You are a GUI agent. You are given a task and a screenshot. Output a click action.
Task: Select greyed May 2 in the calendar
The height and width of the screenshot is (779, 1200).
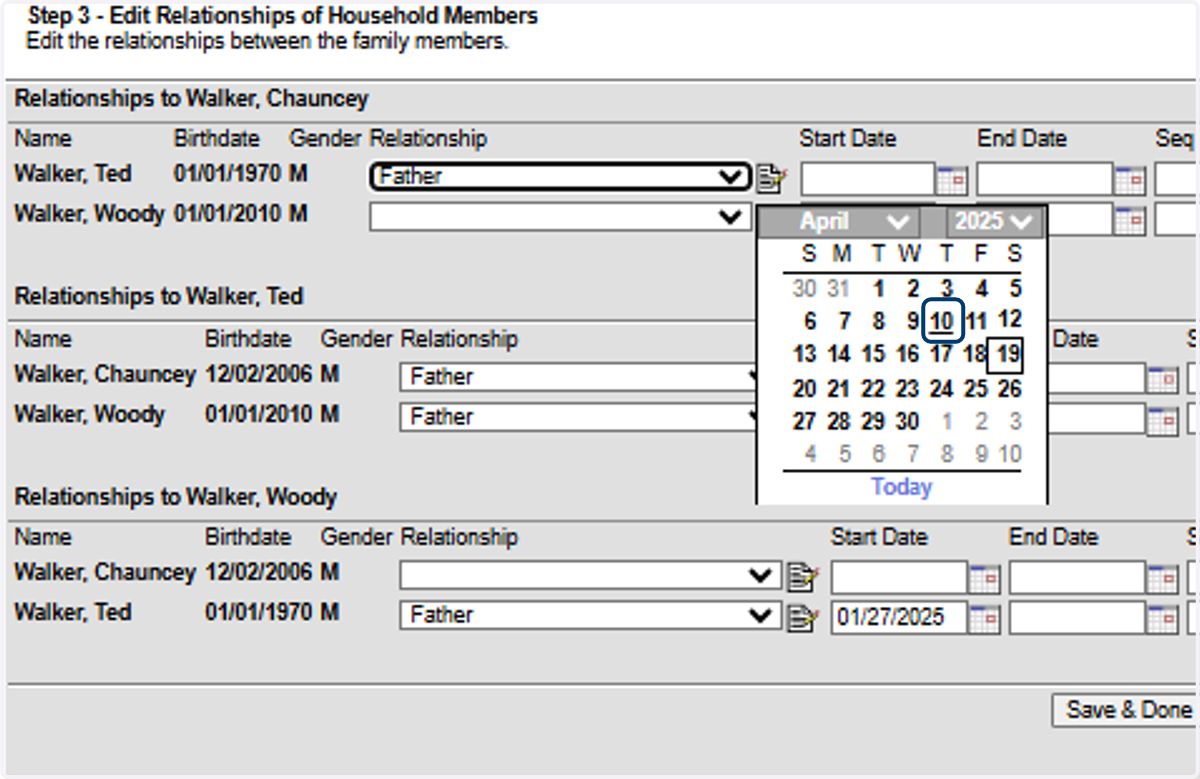tap(981, 421)
